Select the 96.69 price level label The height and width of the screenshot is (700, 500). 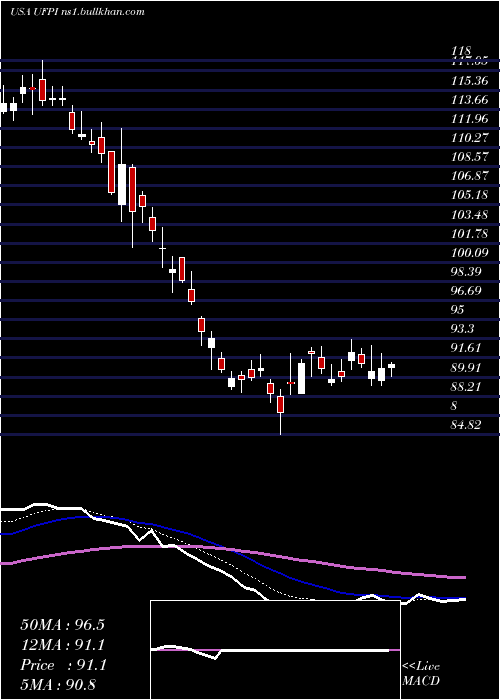[x=467, y=291]
